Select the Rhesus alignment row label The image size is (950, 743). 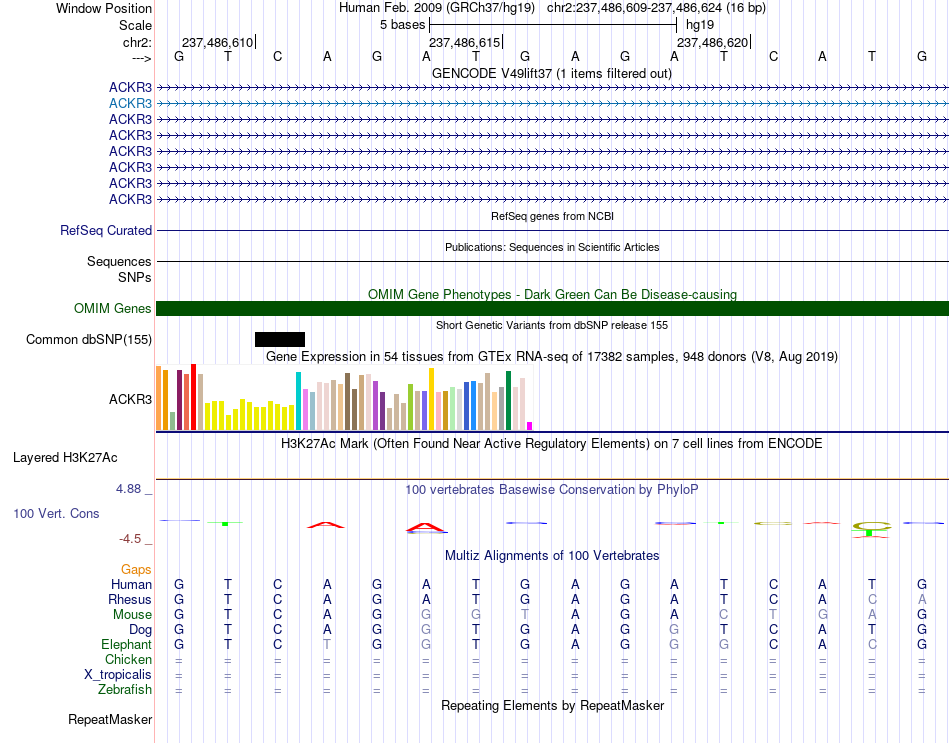click(130, 599)
